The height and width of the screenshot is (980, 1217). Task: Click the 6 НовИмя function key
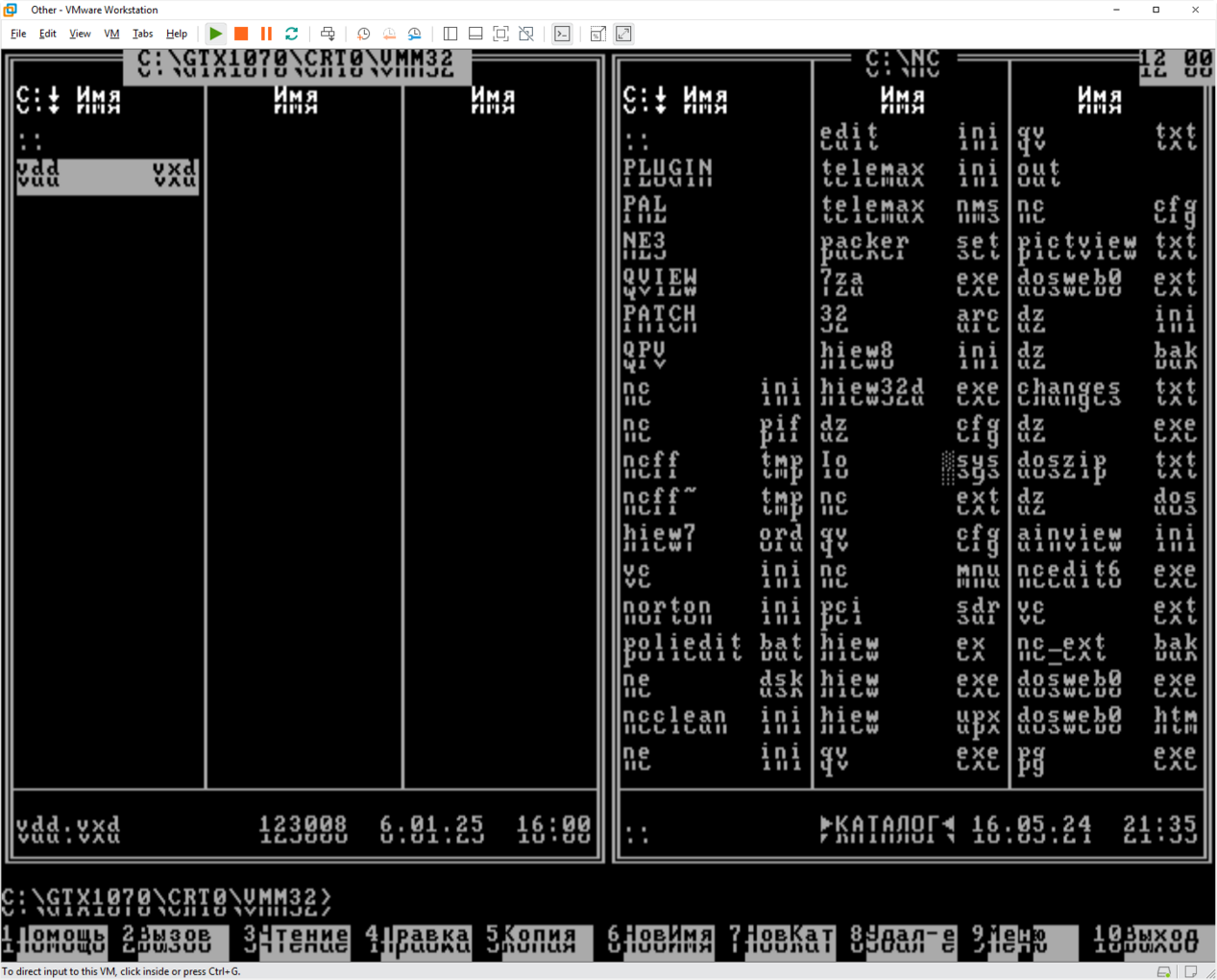(661, 942)
